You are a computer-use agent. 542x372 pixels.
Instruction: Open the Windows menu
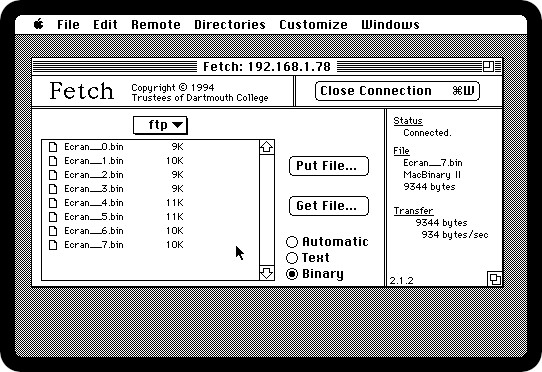pyautogui.click(x=391, y=25)
